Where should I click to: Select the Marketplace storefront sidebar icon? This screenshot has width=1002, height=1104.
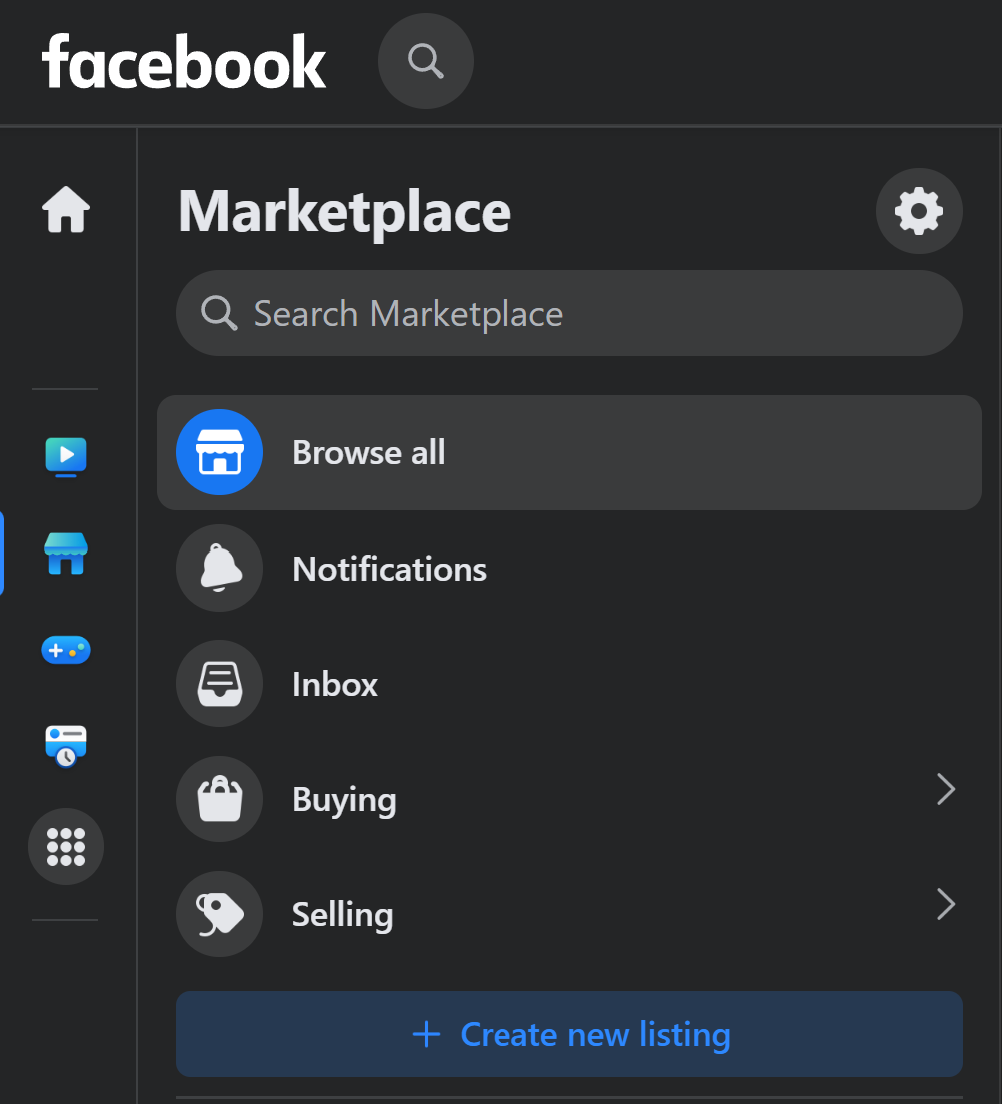(66, 553)
